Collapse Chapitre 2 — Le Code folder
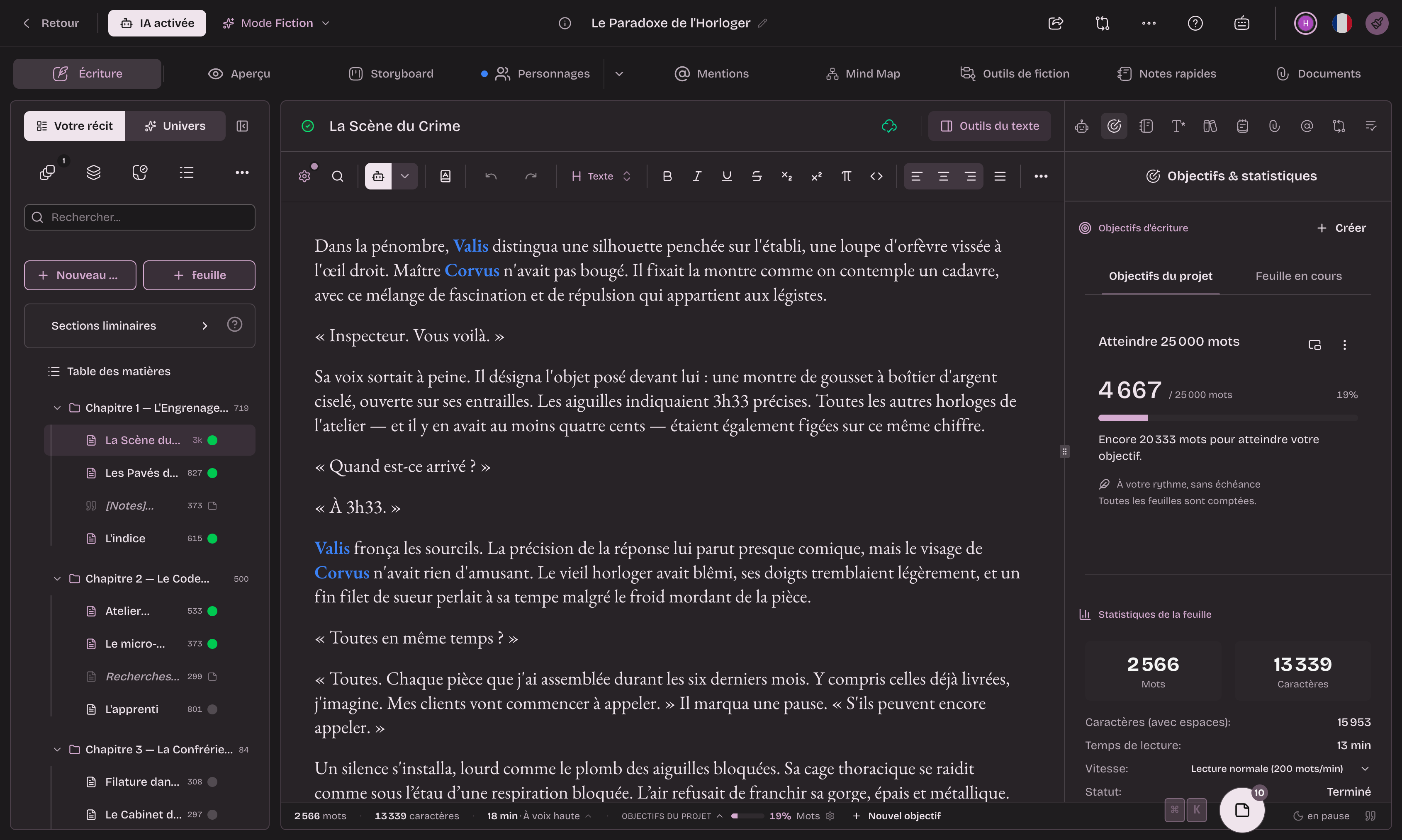 57,579
